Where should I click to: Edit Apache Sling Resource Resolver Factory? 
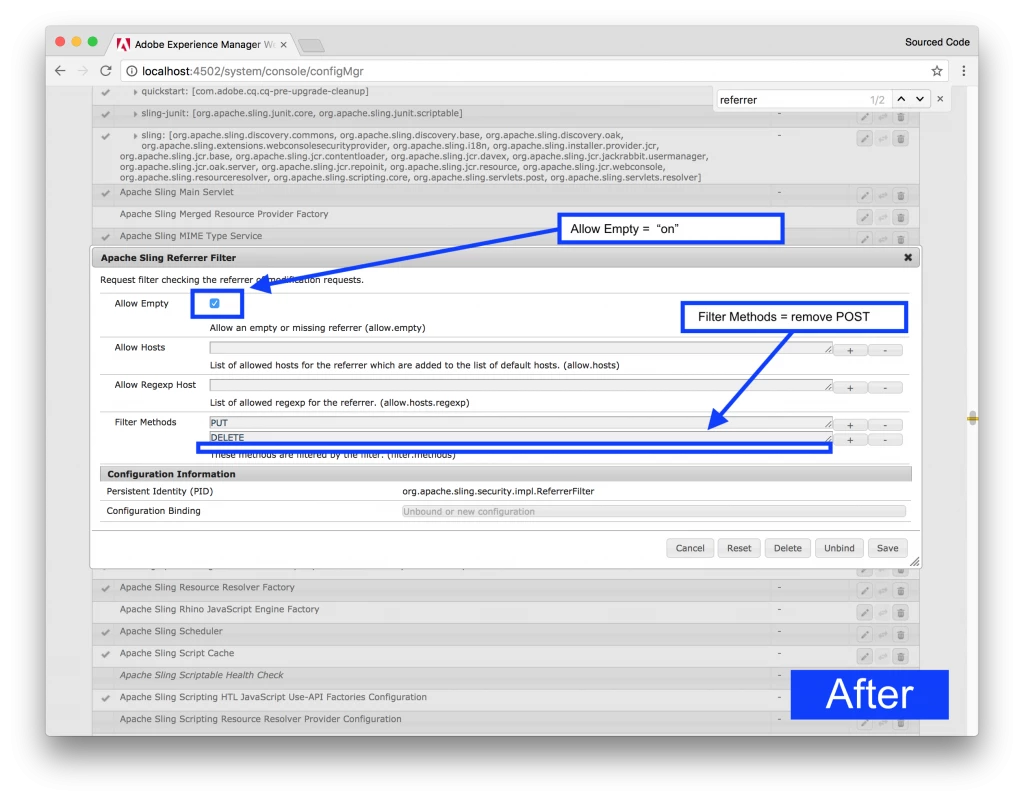click(x=865, y=591)
